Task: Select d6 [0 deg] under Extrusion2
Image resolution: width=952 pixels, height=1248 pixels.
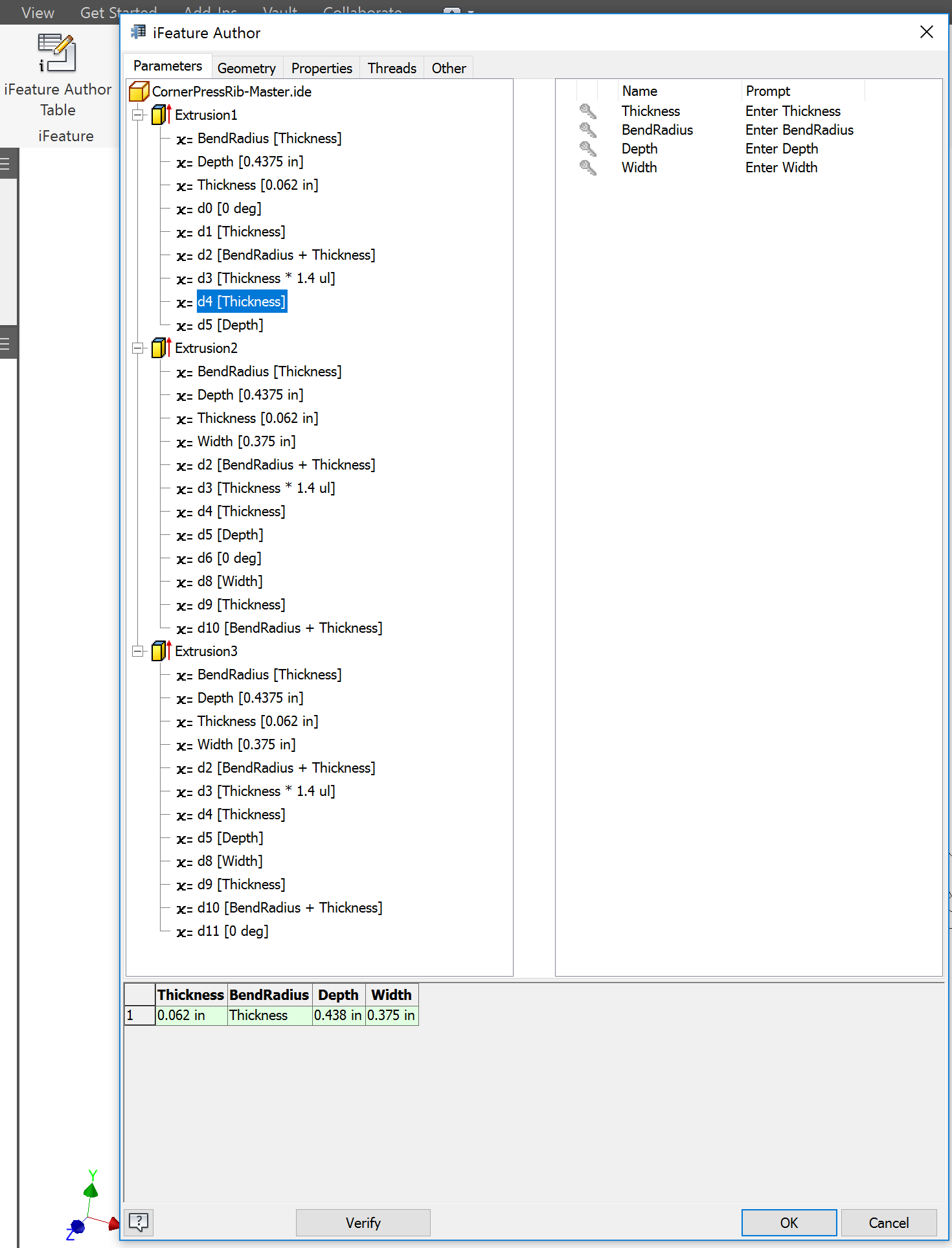Action: [229, 558]
